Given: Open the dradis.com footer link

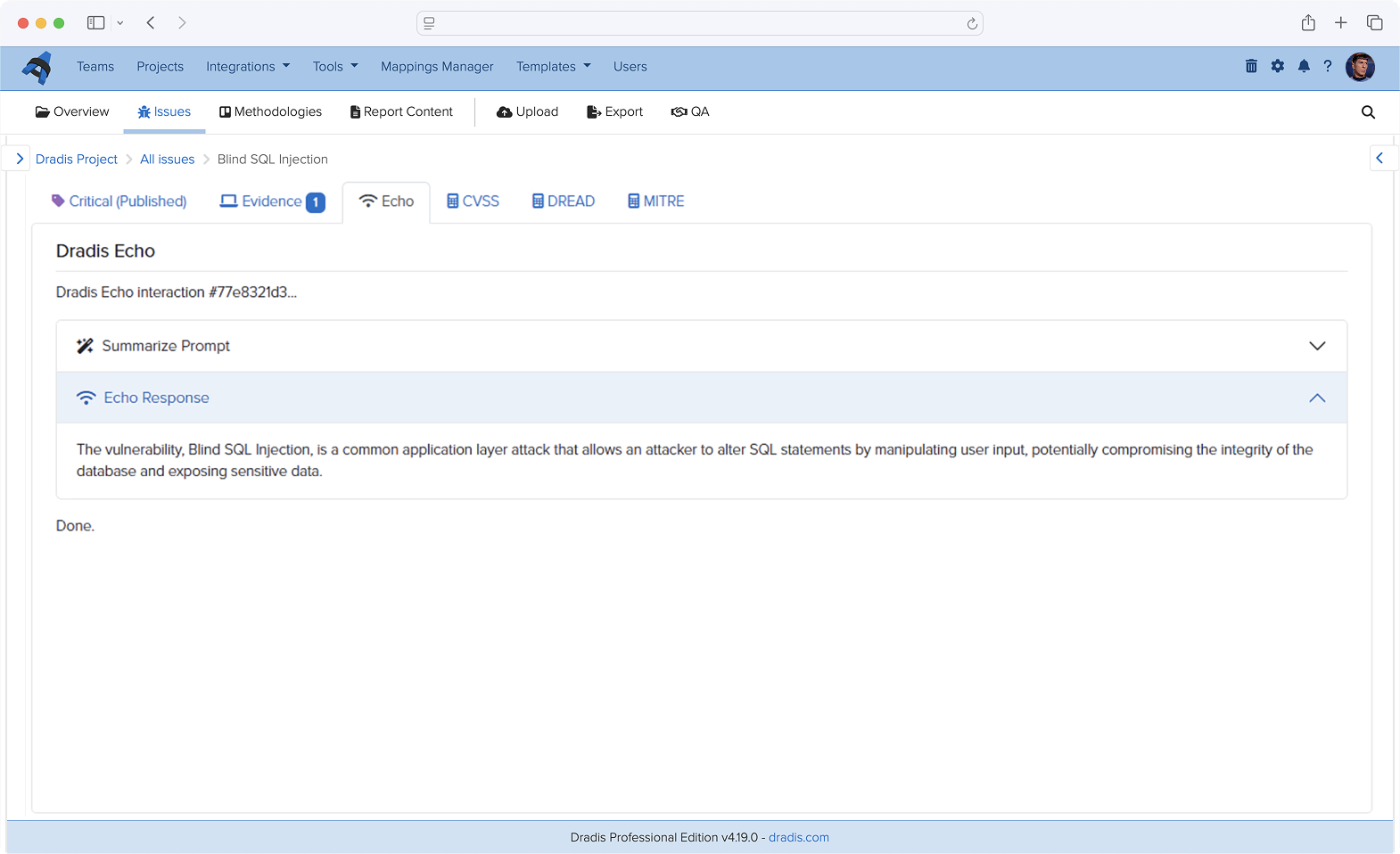Looking at the screenshot, I should pyautogui.click(x=798, y=837).
